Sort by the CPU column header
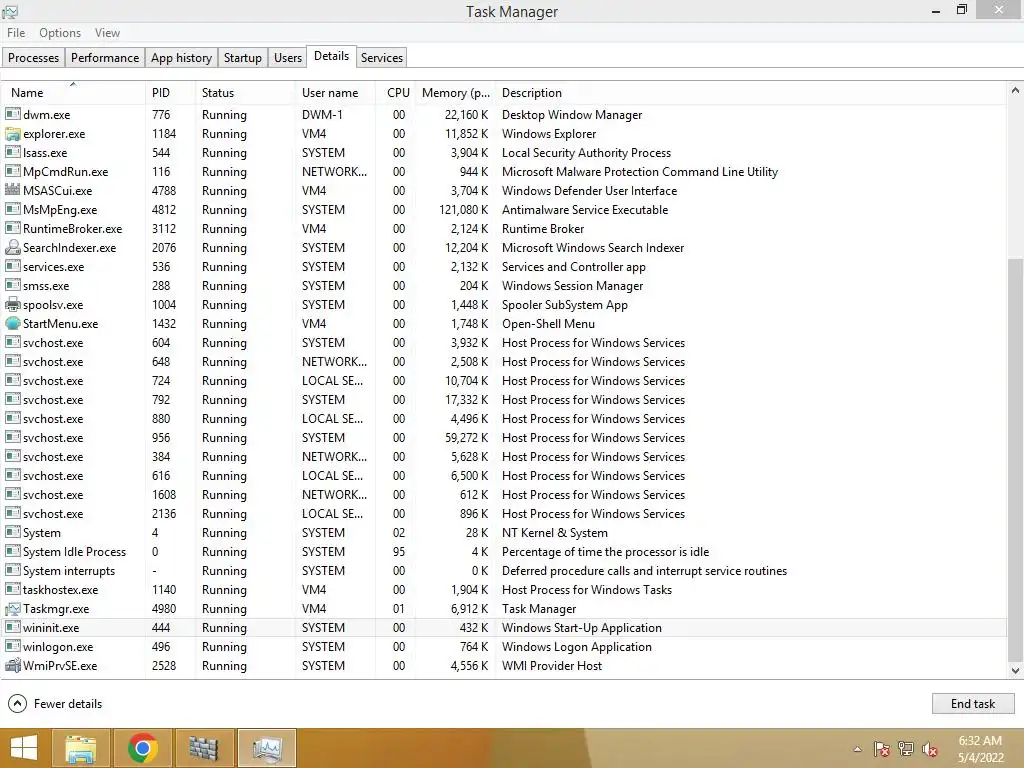 pyautogui.click(x=395, y=93)
